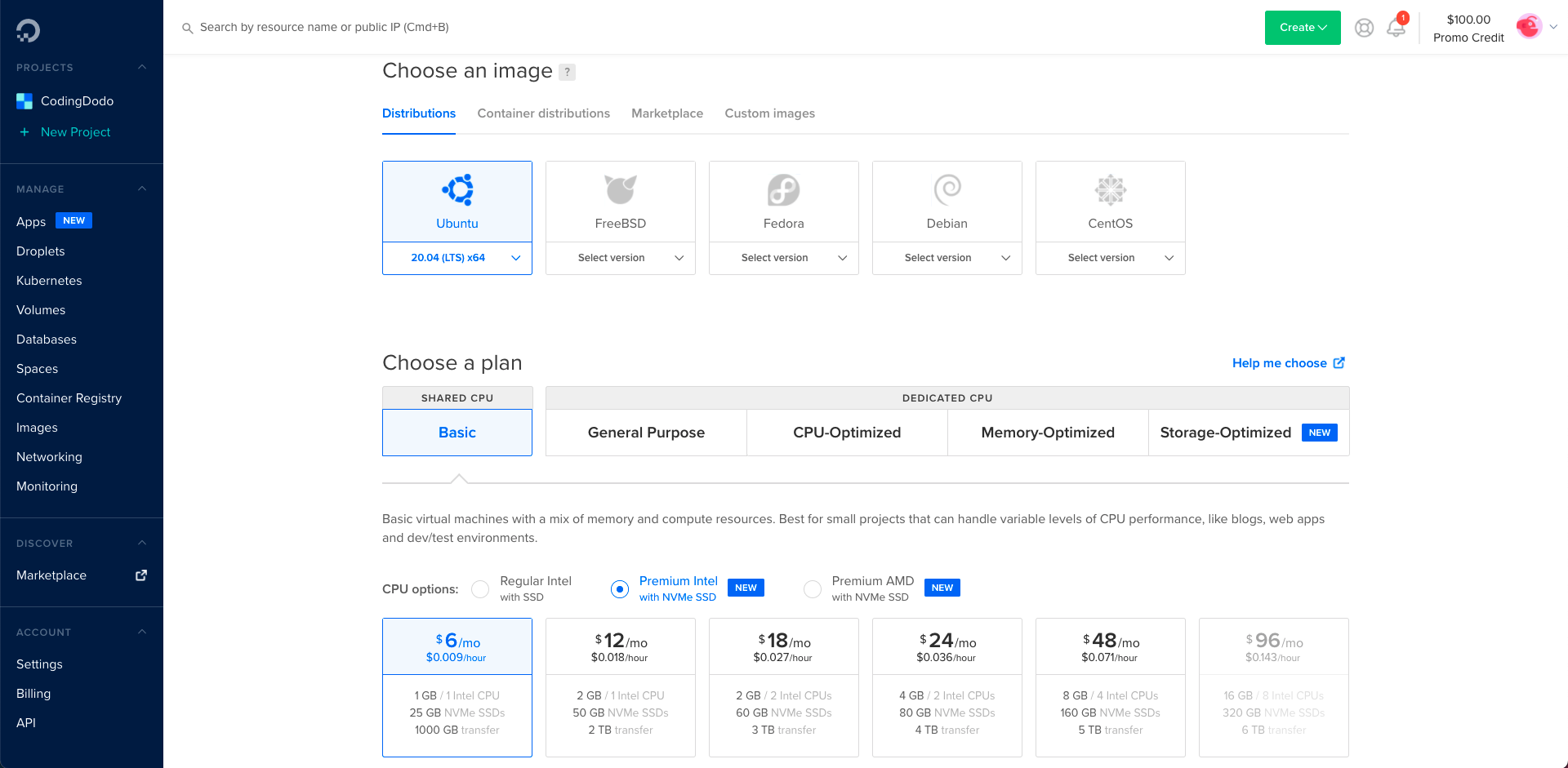
Task: Click the DigitalOcean logo in the sidebar
Action: point(27,29)
